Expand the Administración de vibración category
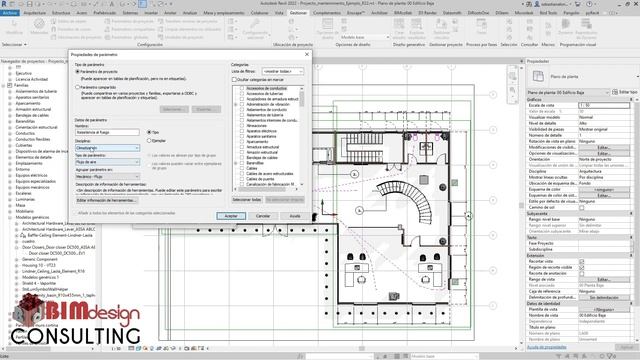This screenshot has width=640, height=360. (236, 104)
